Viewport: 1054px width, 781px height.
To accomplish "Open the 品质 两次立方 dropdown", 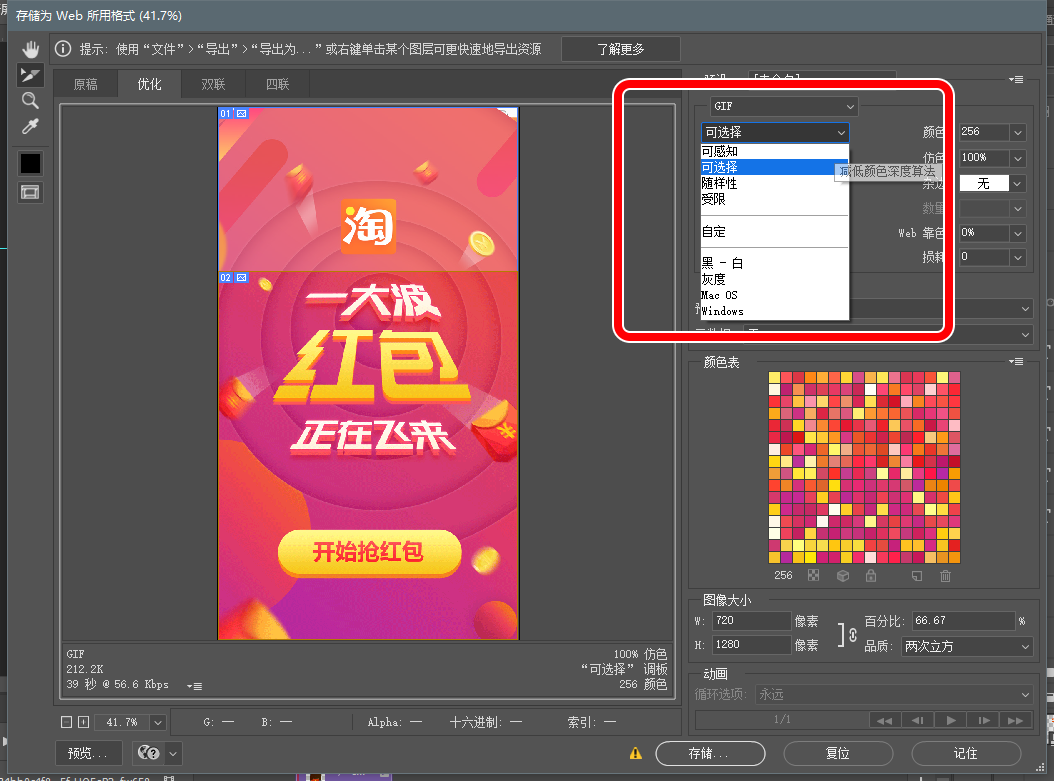I will (967, 647).
